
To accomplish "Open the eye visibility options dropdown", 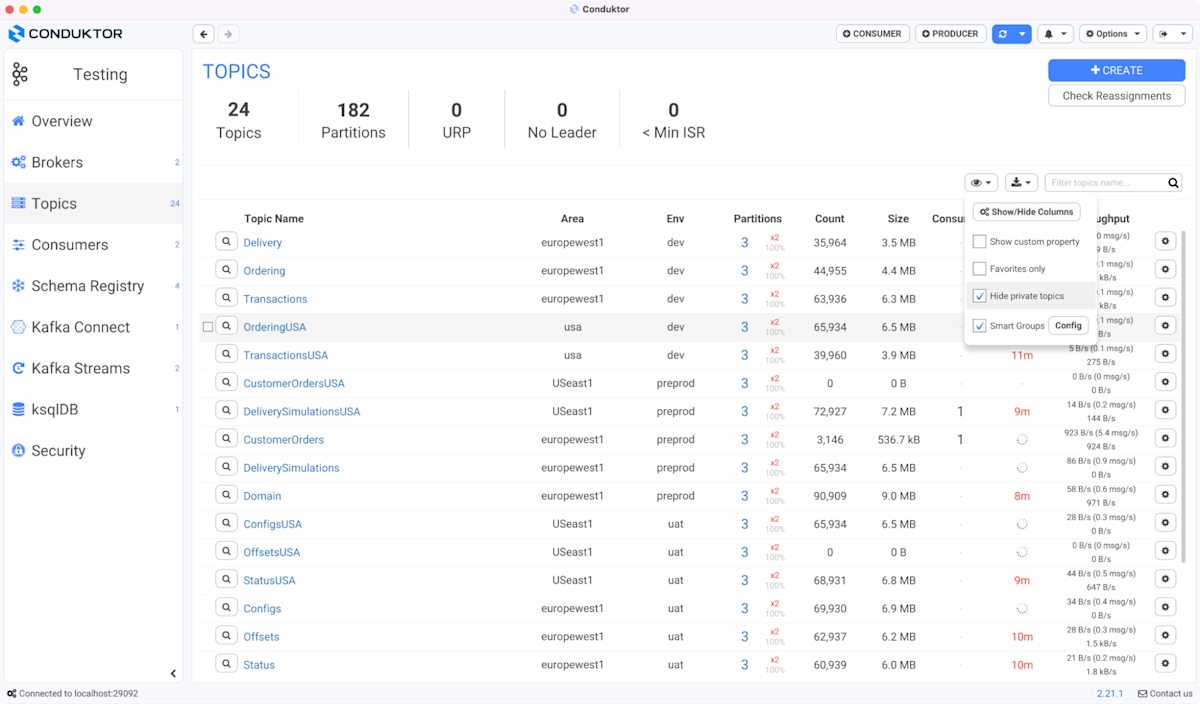I will 981,183.
